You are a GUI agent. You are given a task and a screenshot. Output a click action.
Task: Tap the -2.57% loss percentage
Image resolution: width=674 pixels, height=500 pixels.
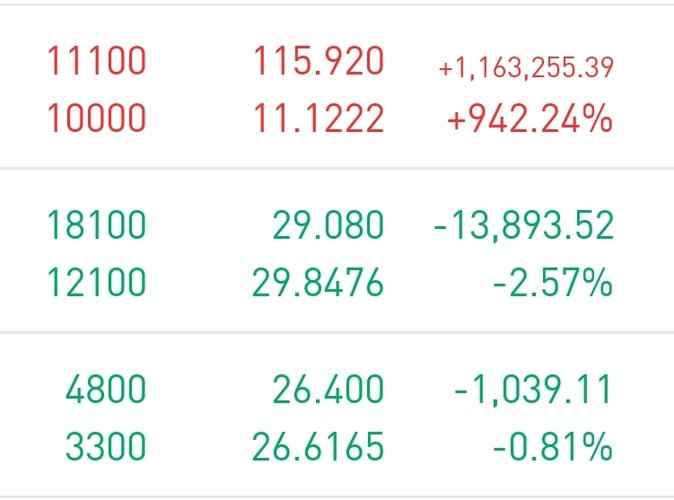(x=553, y=282)
